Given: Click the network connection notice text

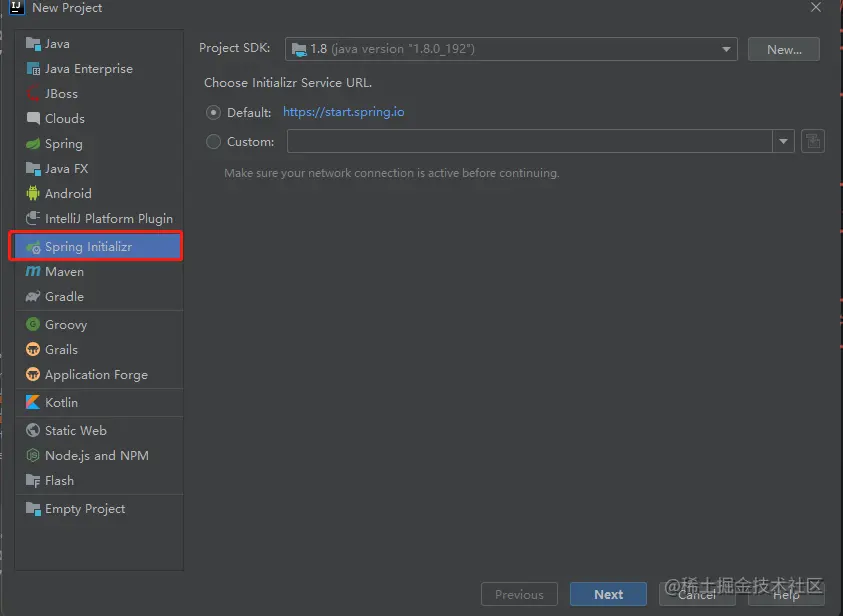Looking at the screenshot, I should coord(391,173).
